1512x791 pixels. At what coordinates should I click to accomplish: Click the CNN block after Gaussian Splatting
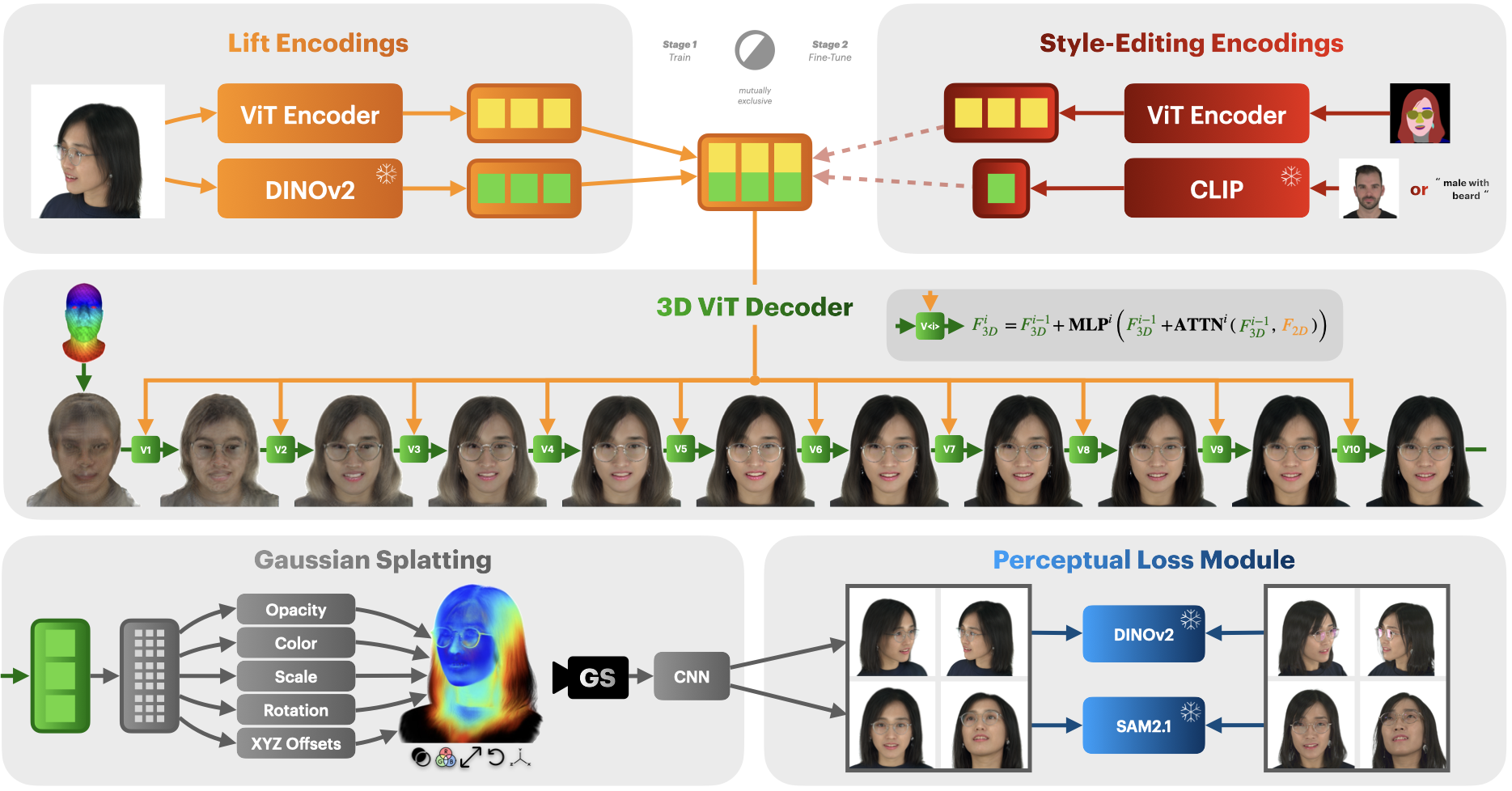691,676
